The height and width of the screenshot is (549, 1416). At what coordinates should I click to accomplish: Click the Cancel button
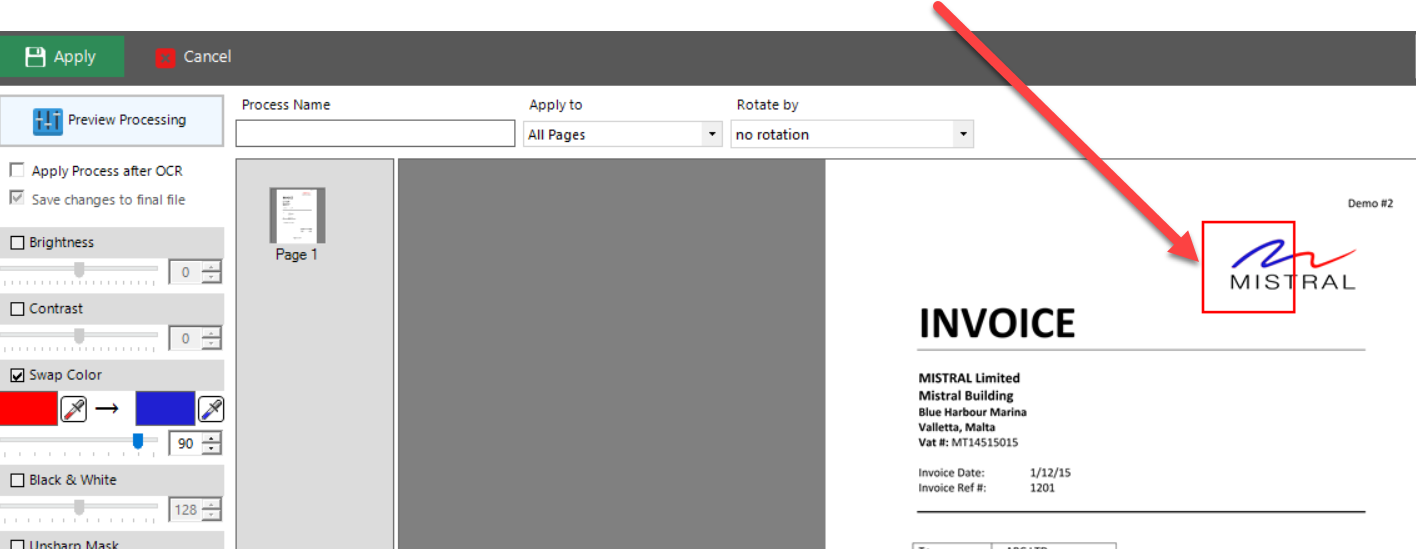pyautogui.click(x=194, y=57)
